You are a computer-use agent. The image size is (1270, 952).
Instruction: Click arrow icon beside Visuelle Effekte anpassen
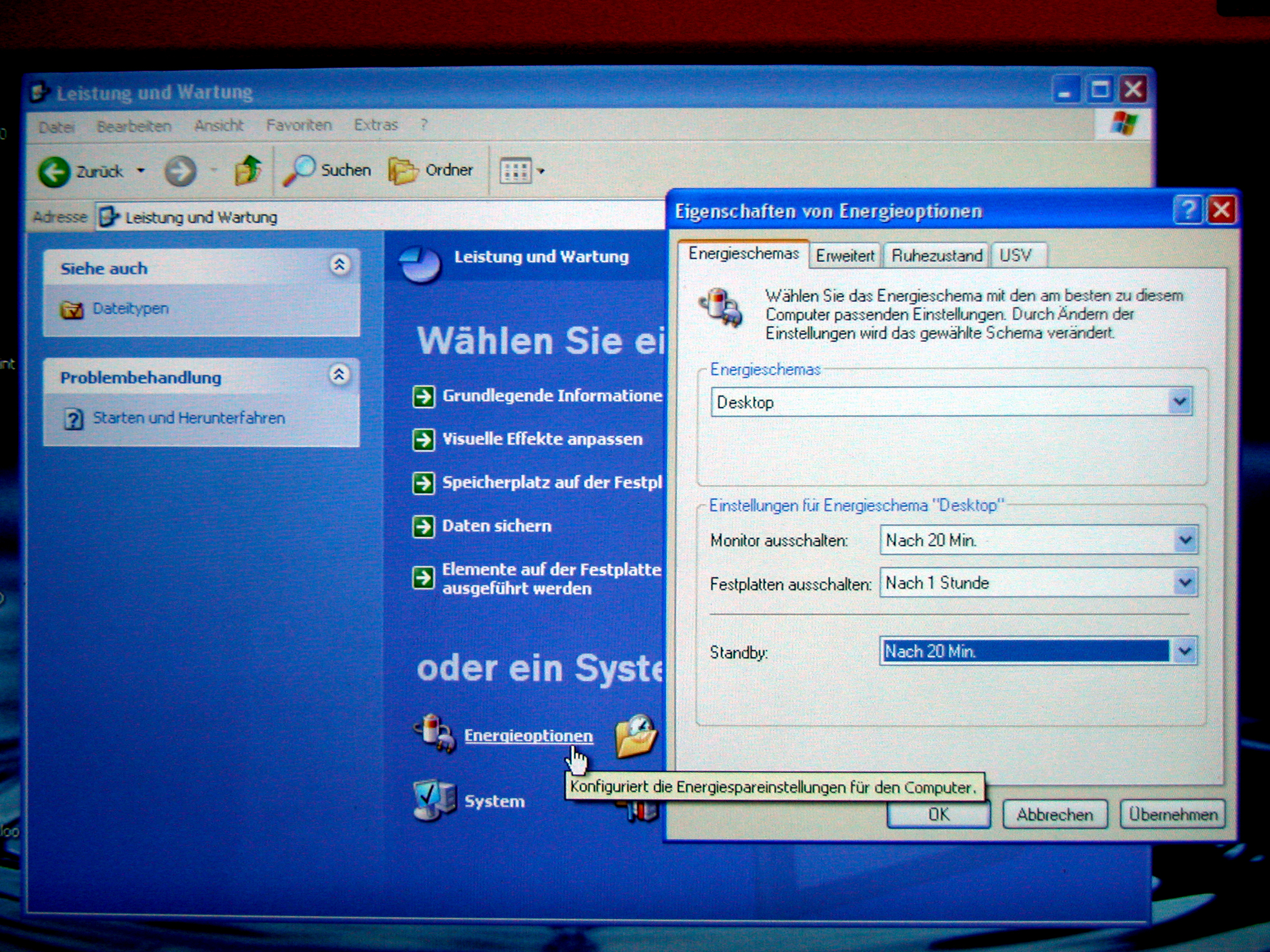(x=424, y=440)
